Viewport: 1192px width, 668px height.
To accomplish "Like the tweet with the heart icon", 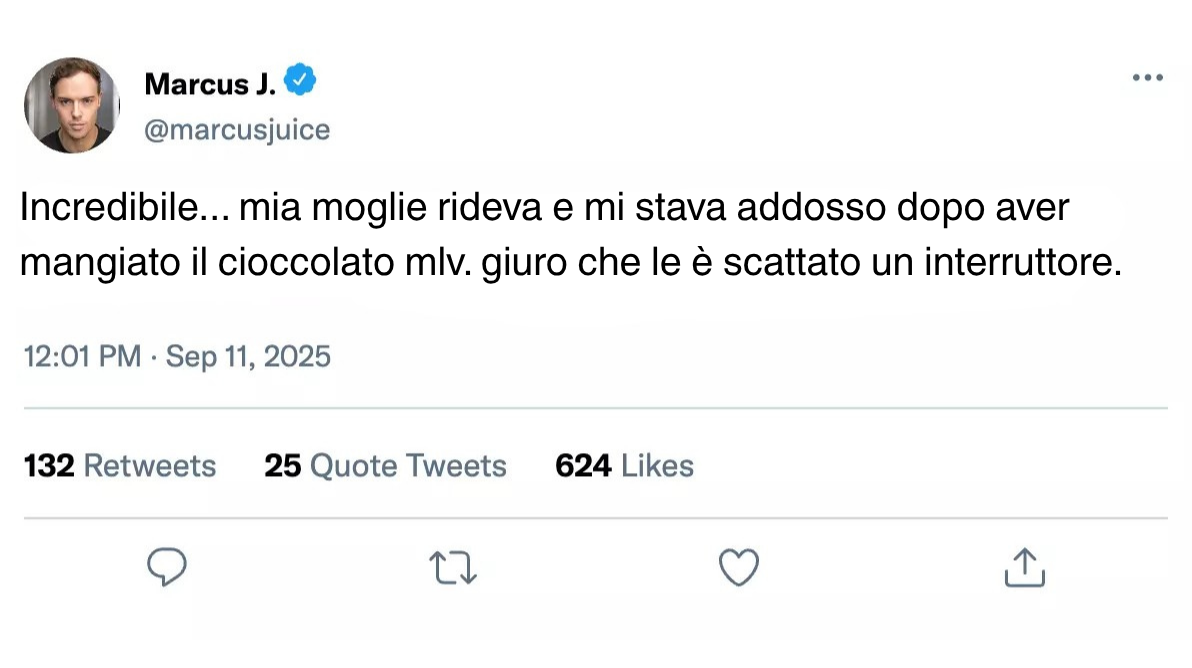I will (x=739, y=568).
